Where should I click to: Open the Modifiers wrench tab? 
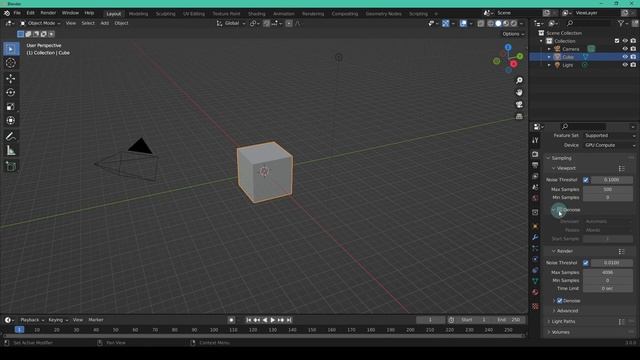point(535,237)
